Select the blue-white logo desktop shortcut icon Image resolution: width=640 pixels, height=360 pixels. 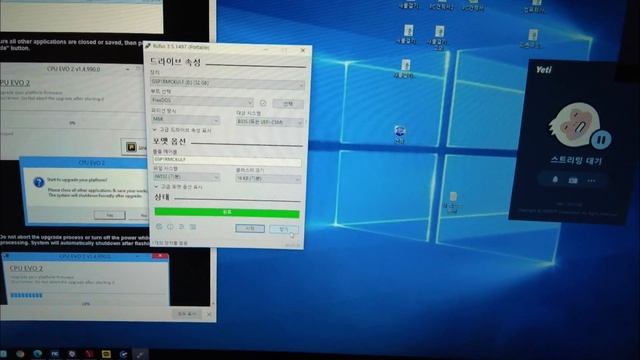[x=400, y=134]
